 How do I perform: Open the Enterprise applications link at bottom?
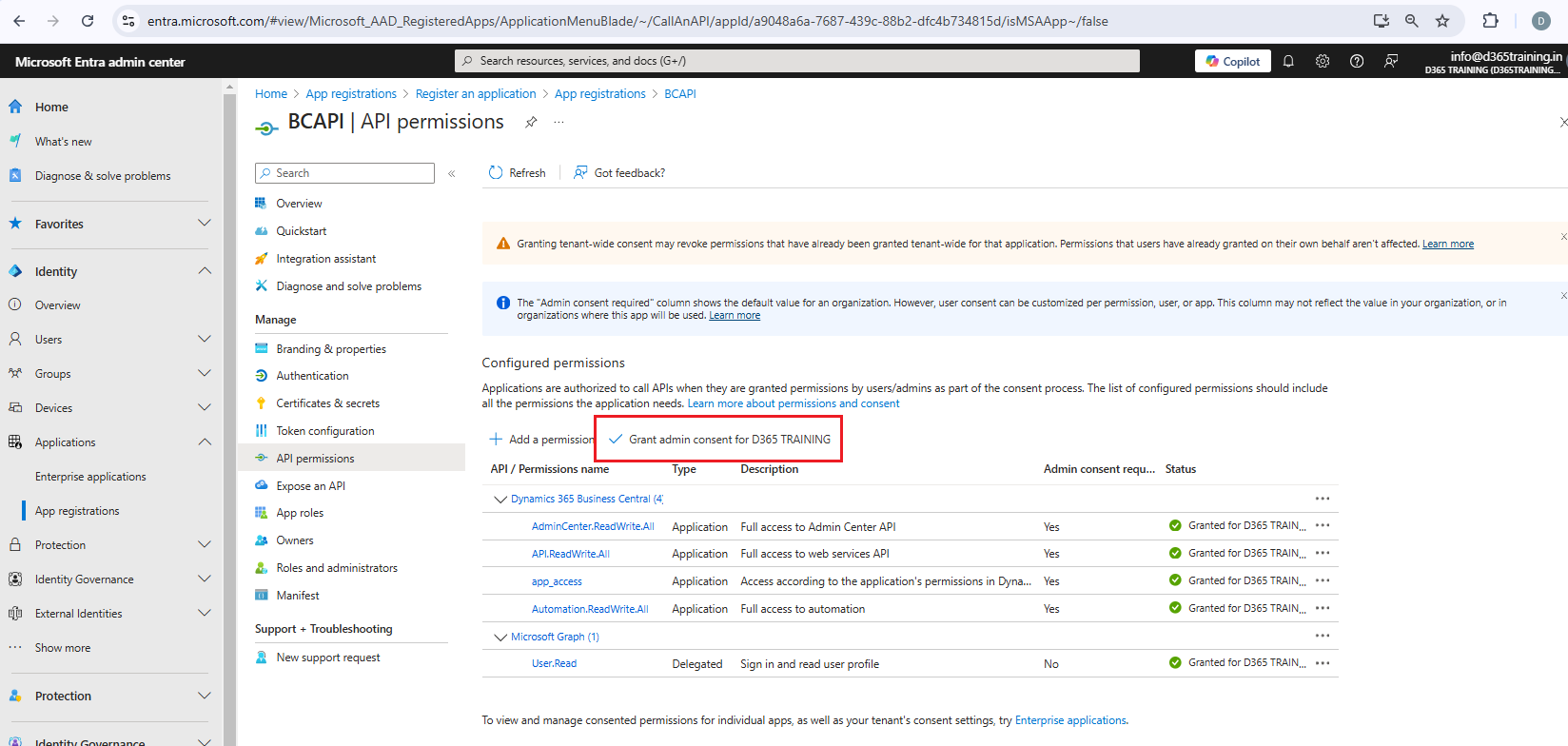(x=1070, y=720)
